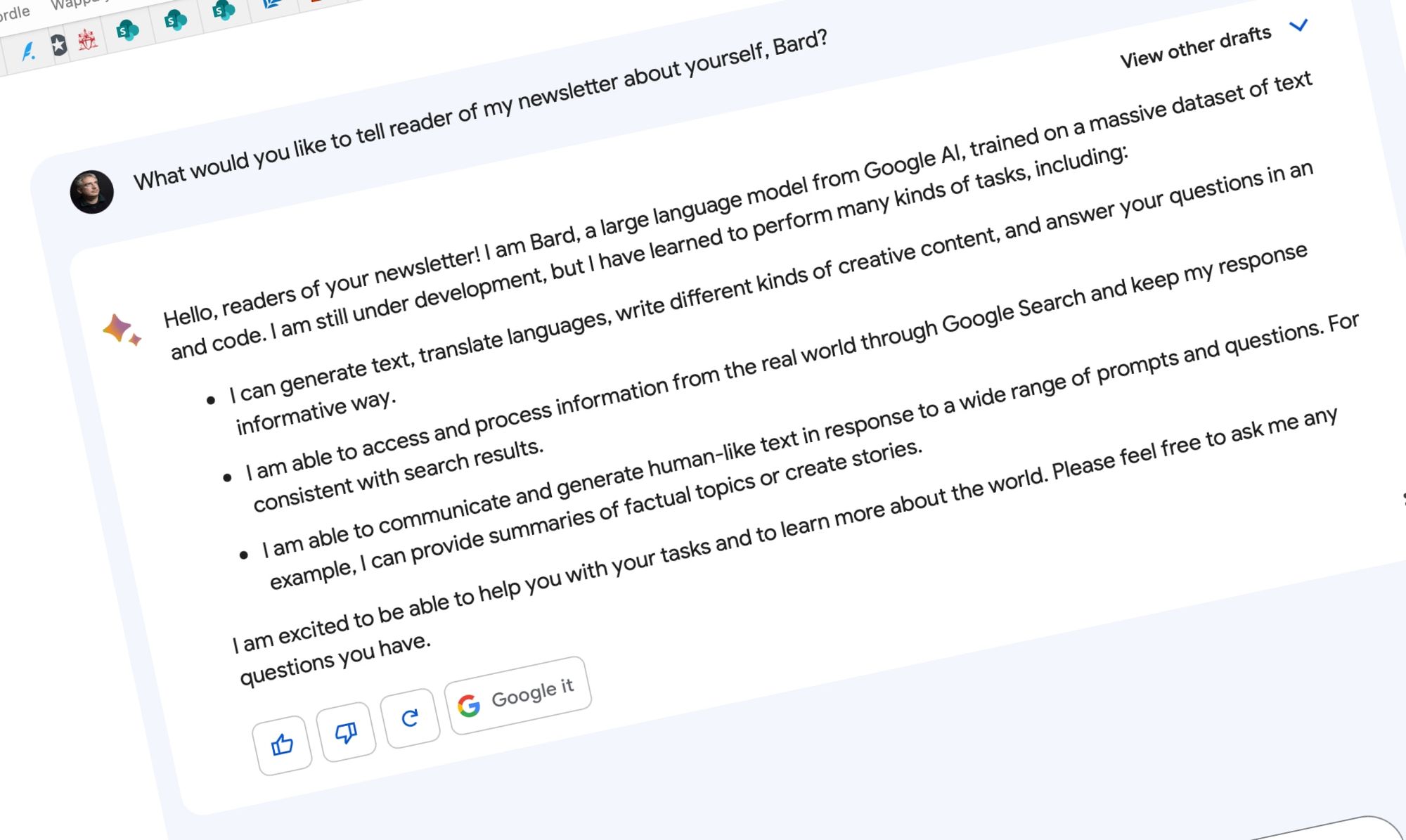This screenshot has width=1406, height=840.
Task: Open the red crest bookmark icon
Action: tap(86, 40)
